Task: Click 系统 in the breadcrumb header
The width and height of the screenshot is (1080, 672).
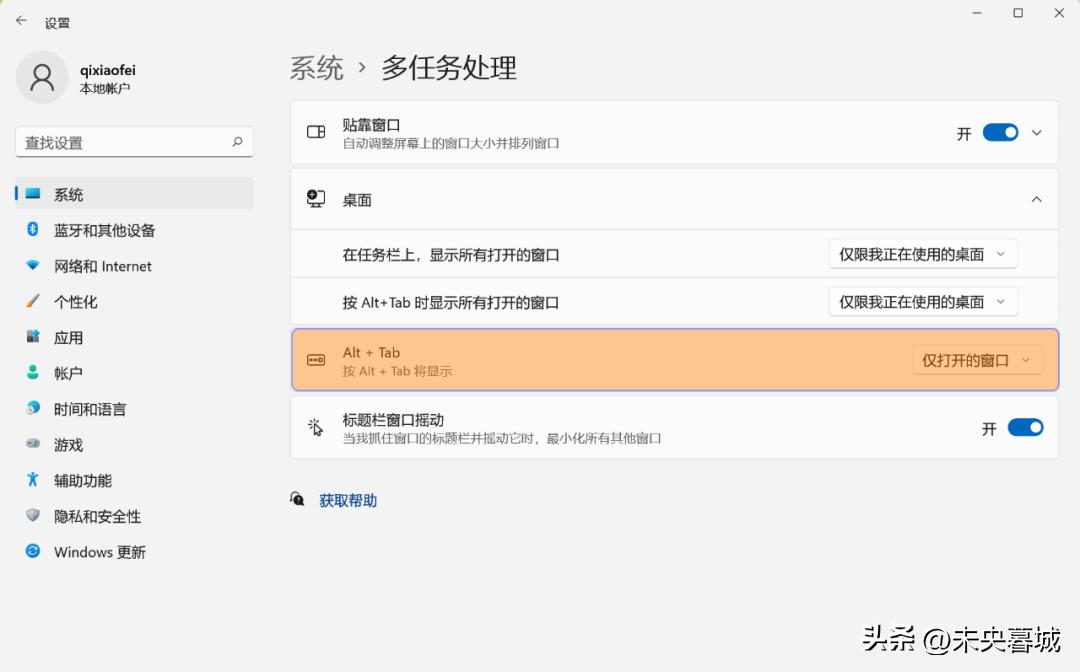Action: point(316,68)
